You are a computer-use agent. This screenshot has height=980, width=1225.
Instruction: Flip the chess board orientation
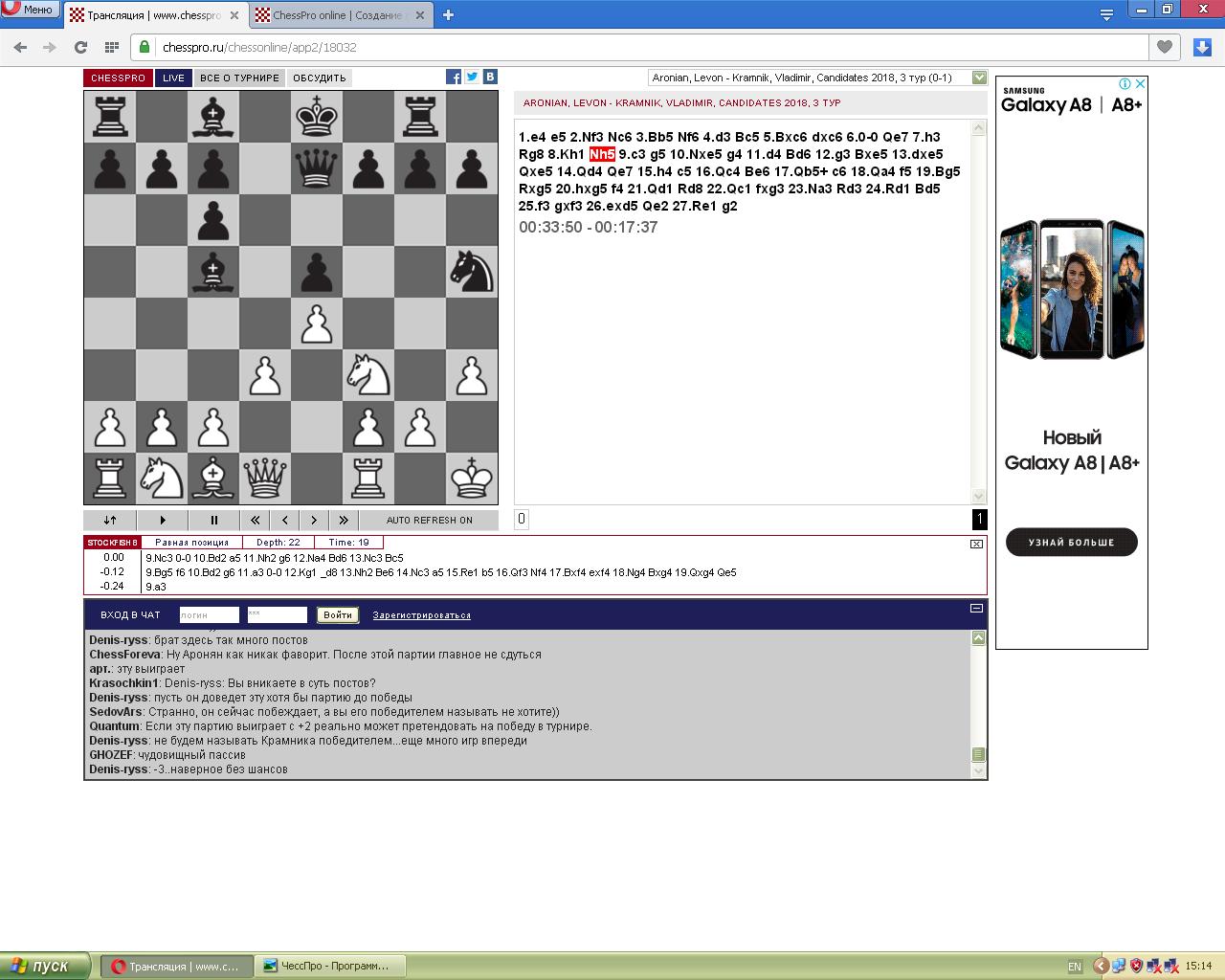[110, 521]
